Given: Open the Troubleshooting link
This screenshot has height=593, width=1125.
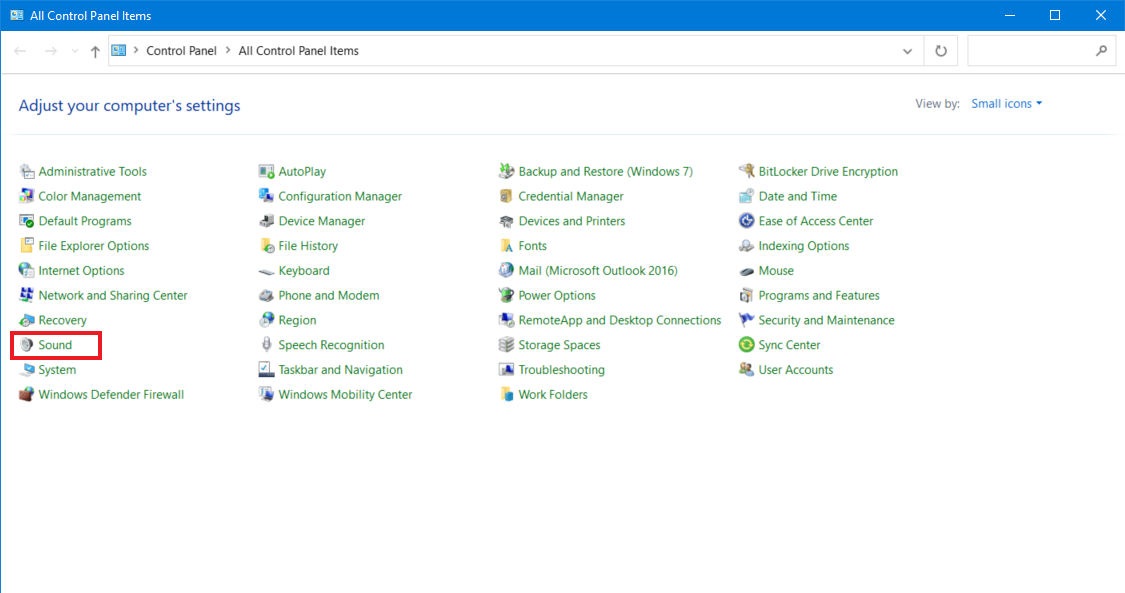Looking at the screenshot, I should pyautogui.click(x=562, y=370).
